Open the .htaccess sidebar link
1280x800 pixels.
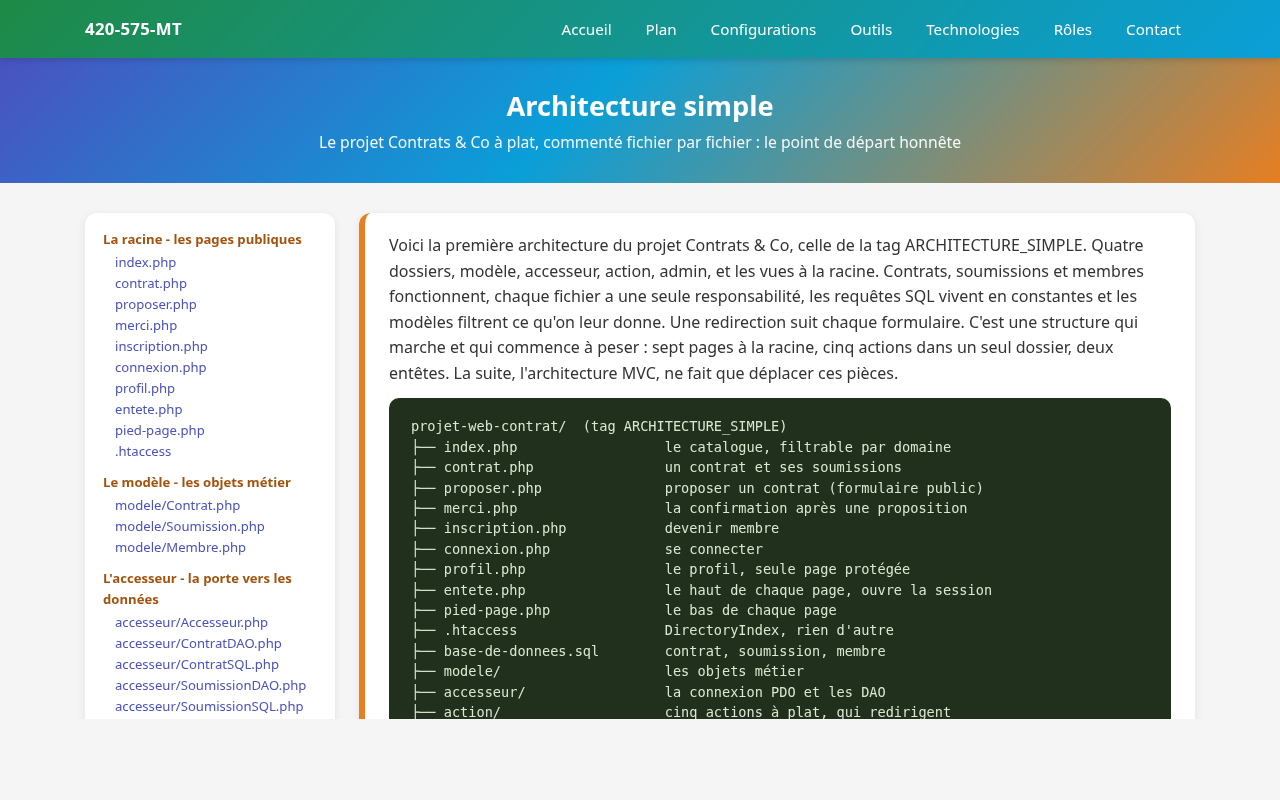tap(143, 451)
